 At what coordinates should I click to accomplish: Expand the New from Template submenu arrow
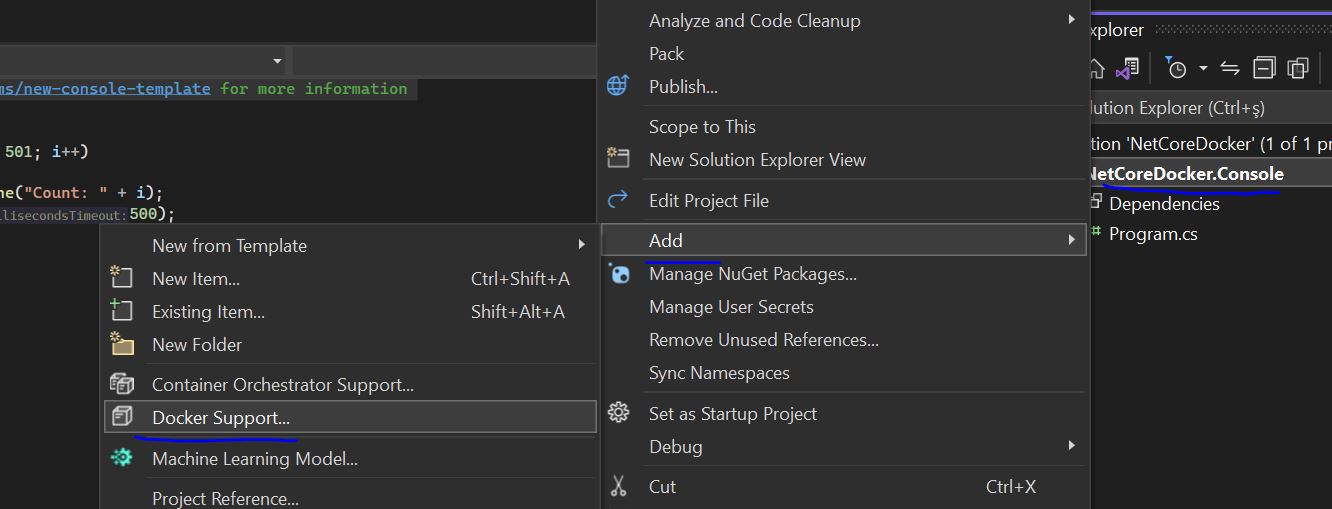(581, 245)
